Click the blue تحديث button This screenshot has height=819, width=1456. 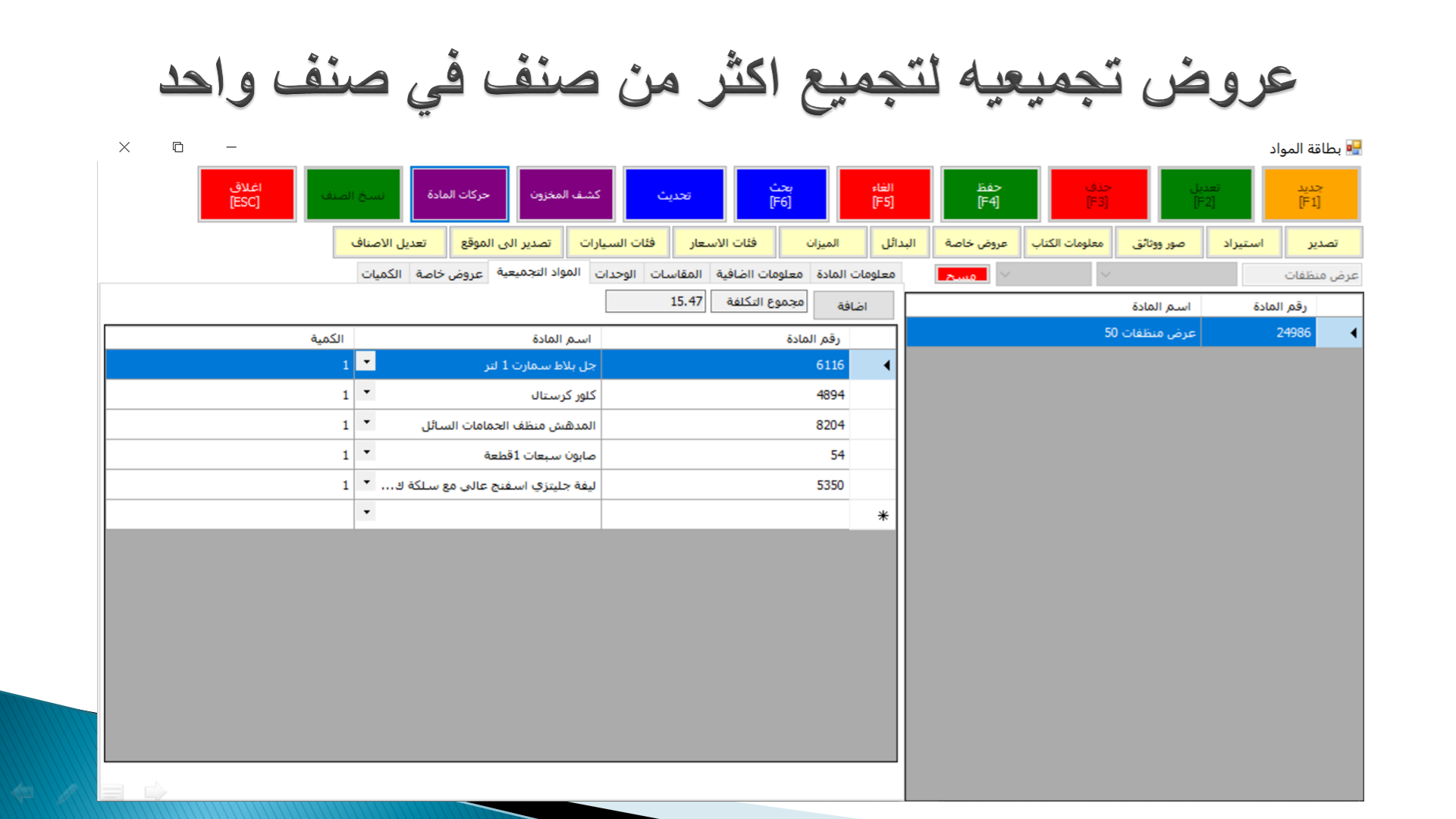[x=673, y=195]
